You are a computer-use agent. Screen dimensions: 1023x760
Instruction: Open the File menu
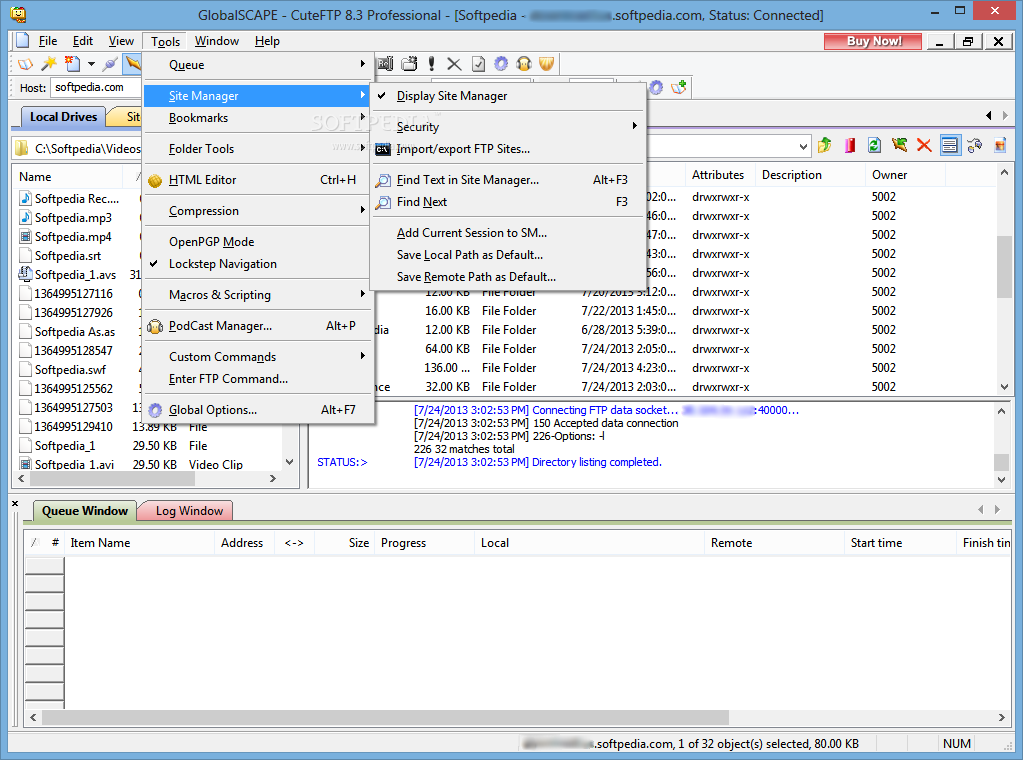click(x=48, y=41)
